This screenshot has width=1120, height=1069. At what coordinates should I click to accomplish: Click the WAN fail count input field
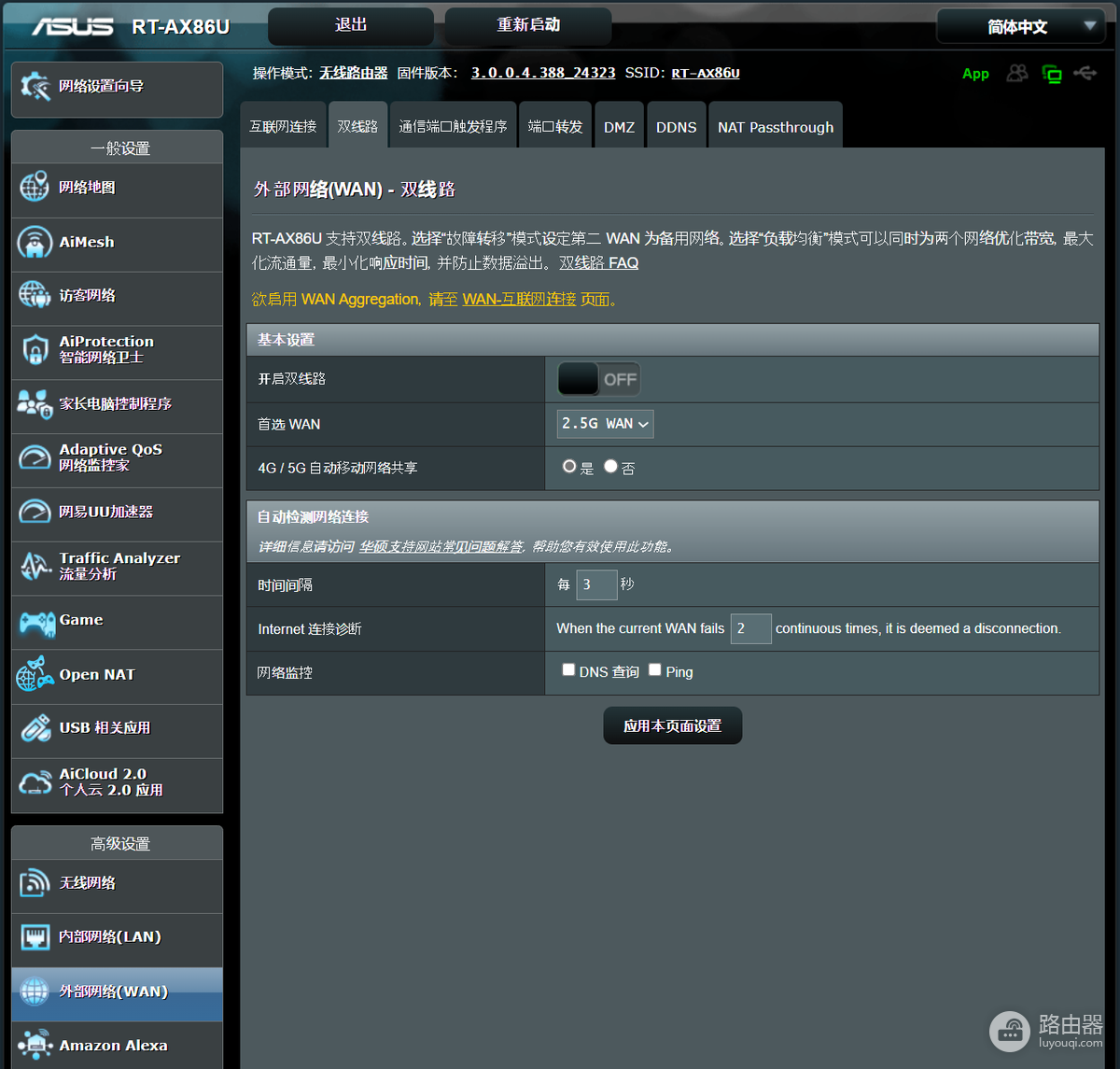point(750,628)
